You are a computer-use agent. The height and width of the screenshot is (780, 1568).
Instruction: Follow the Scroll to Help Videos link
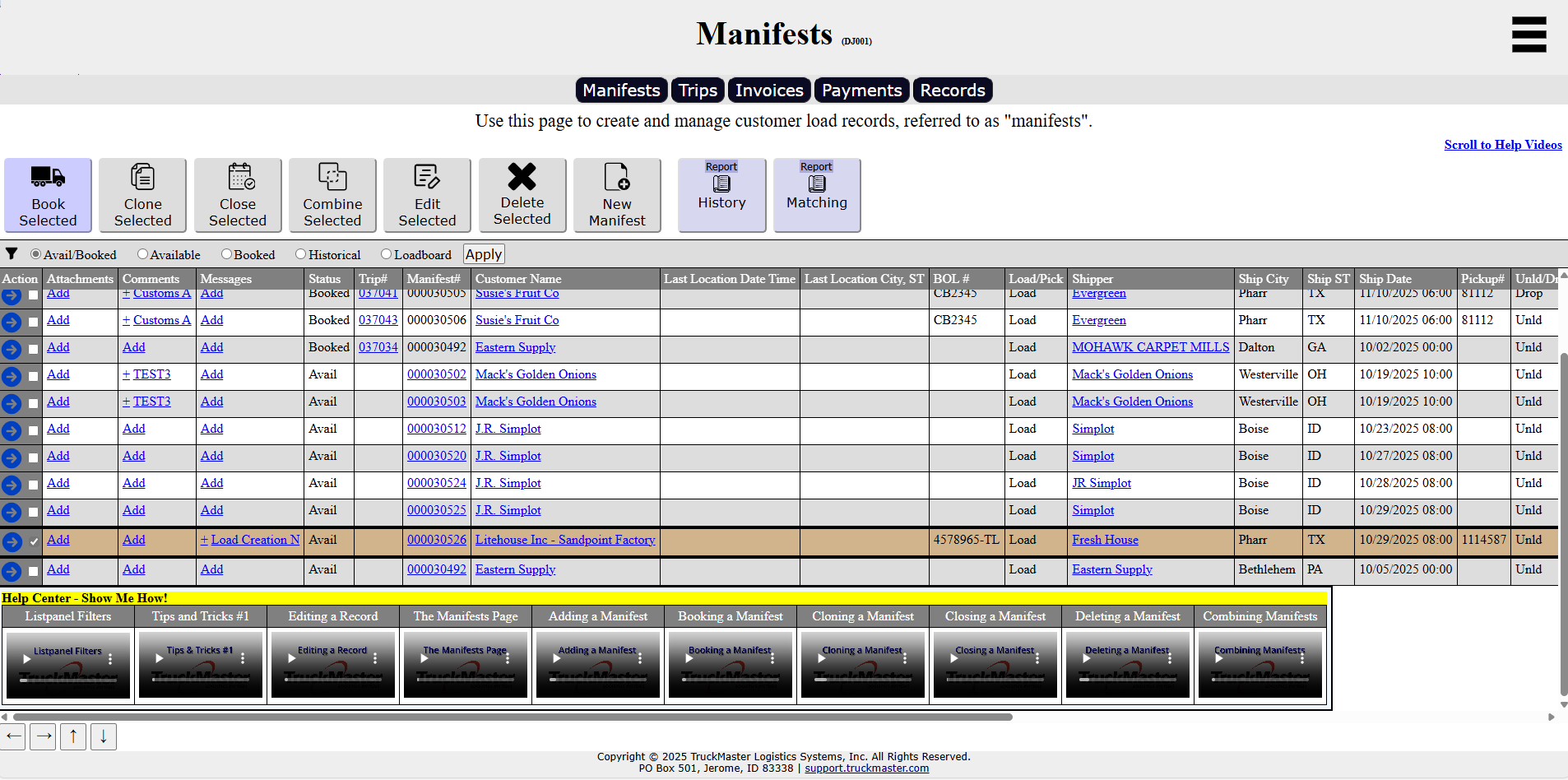(x=1502, y=145)
